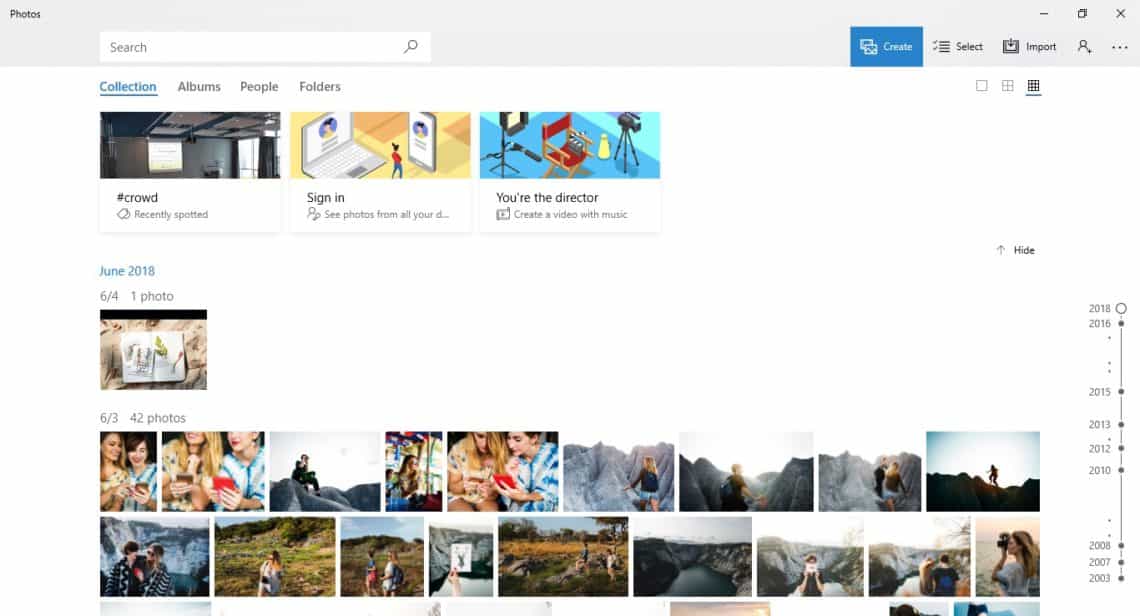
Task: Click the Select checklist icon
Action: 942,47
